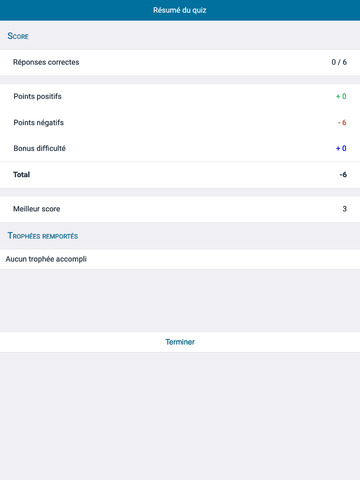The width and height of the screenshot is (360, 480).
Task: Click the Total row label
Action: (x=21, y=175)
